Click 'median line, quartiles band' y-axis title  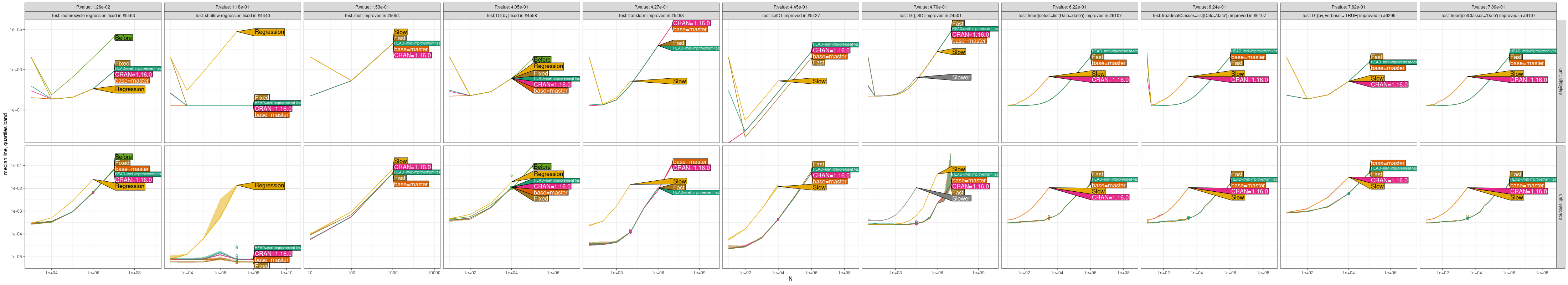click(x=5, y=144)
